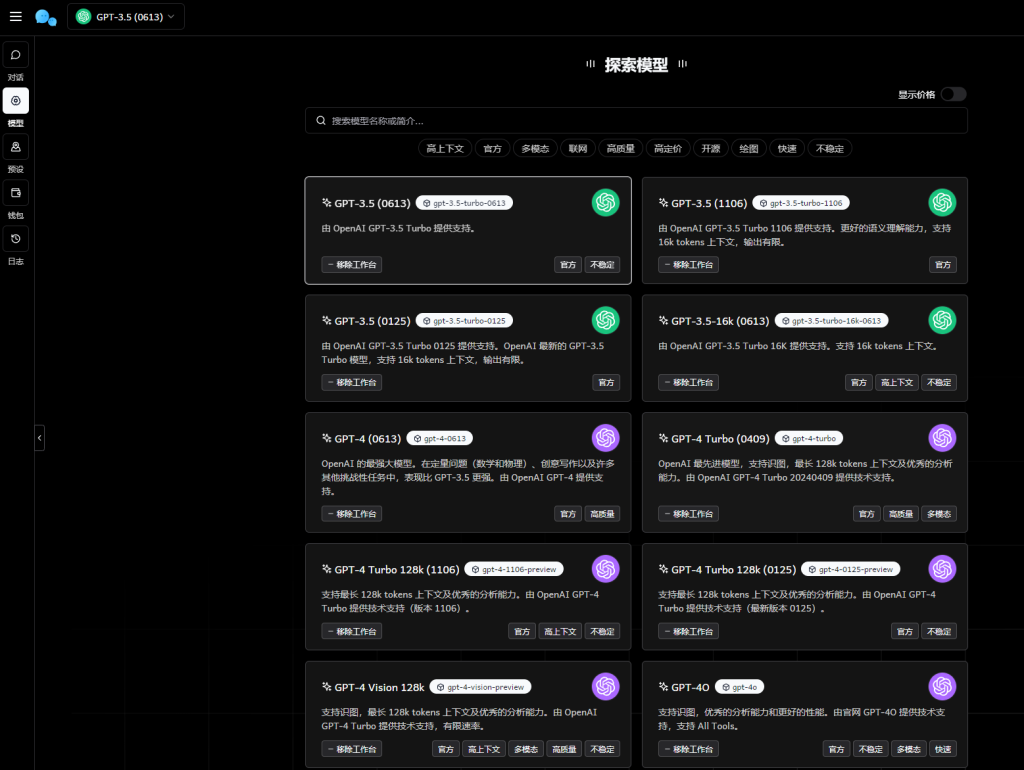Remove GPT-3.5-16k (0613) from workbench via 移除工作台
Screen dimensions: 1024x770
(x=688, y=382)
